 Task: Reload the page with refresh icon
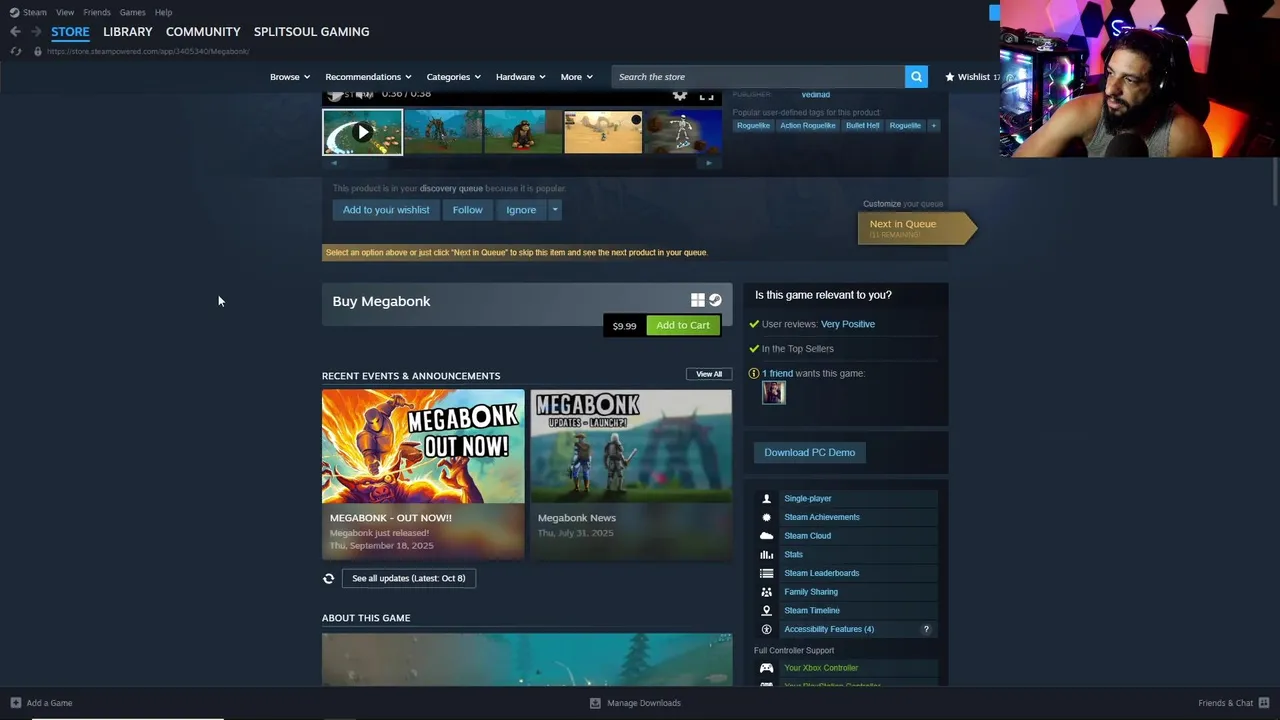(15, 51)
